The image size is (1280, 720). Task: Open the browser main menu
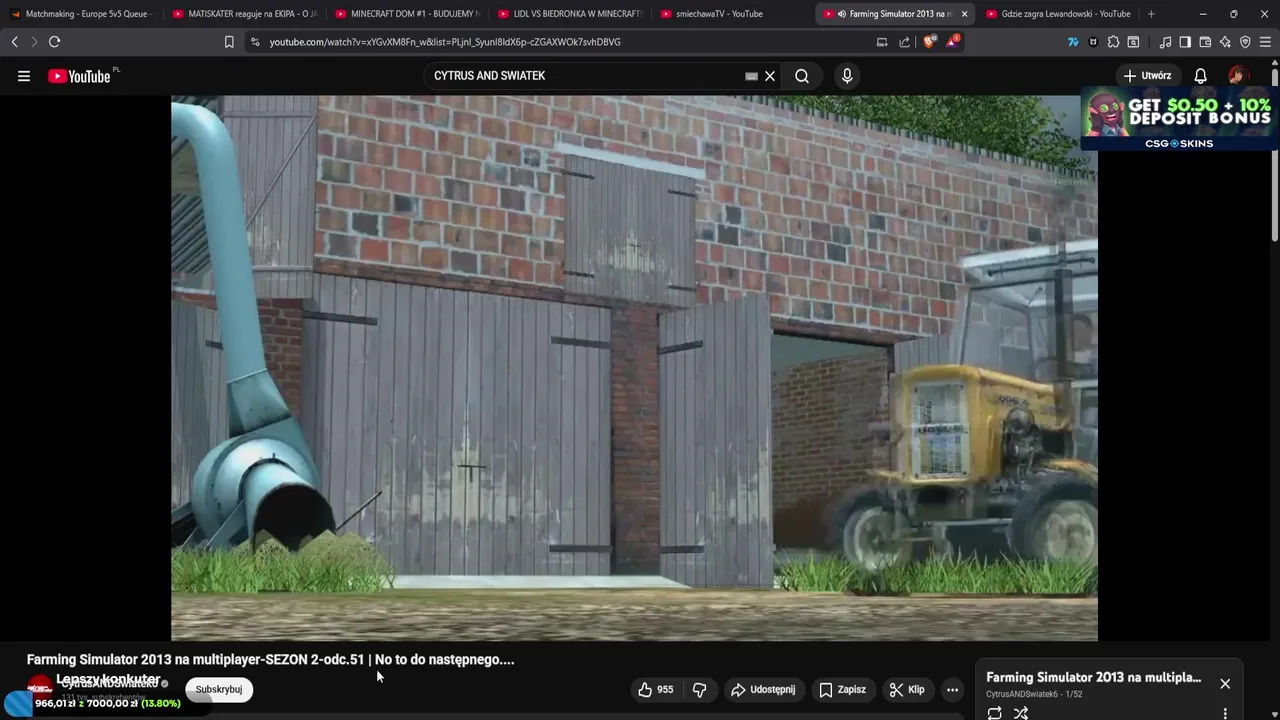1265,42
